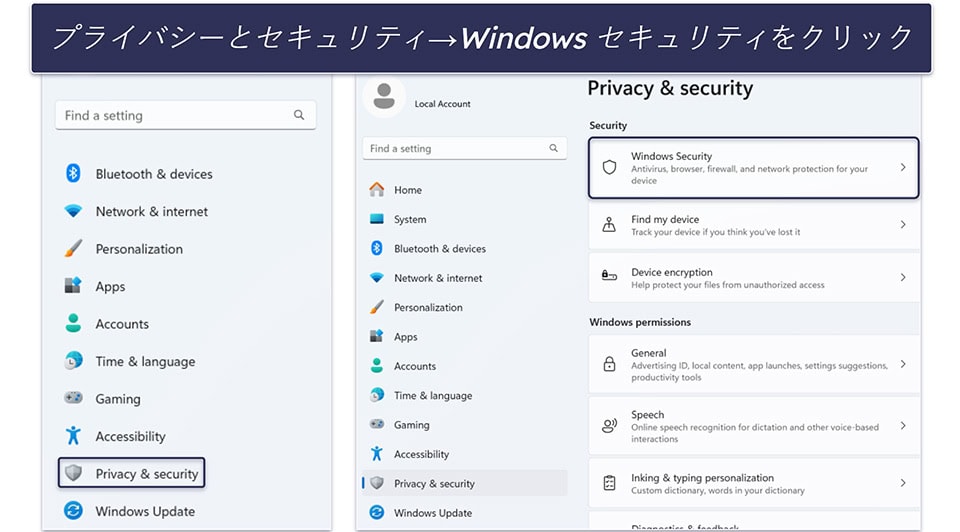This screenshot has width=960, height=532.
Task: Click Accessibility icon in the Settings window sidebar
Action: [x=377, y=454]
